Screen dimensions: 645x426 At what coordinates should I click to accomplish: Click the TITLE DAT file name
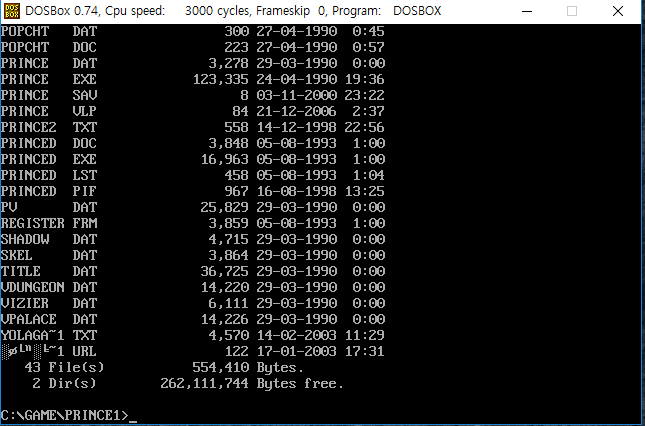coord(49,272)
